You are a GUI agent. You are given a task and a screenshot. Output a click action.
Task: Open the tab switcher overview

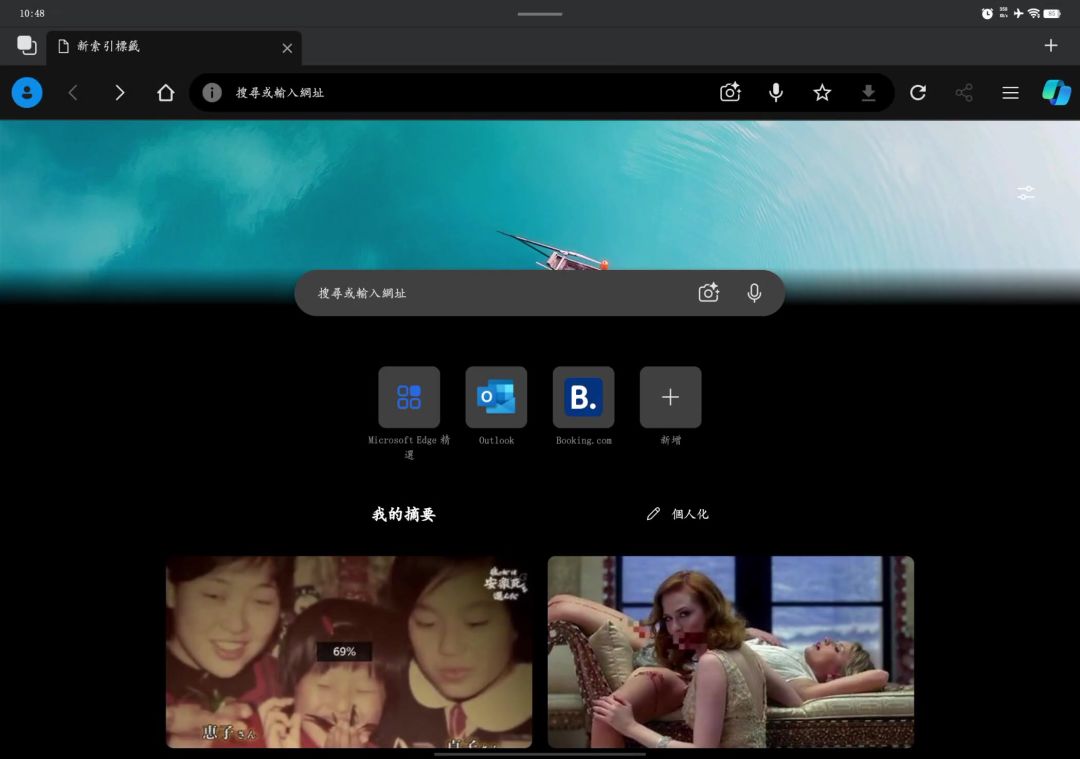pos(27,46)
